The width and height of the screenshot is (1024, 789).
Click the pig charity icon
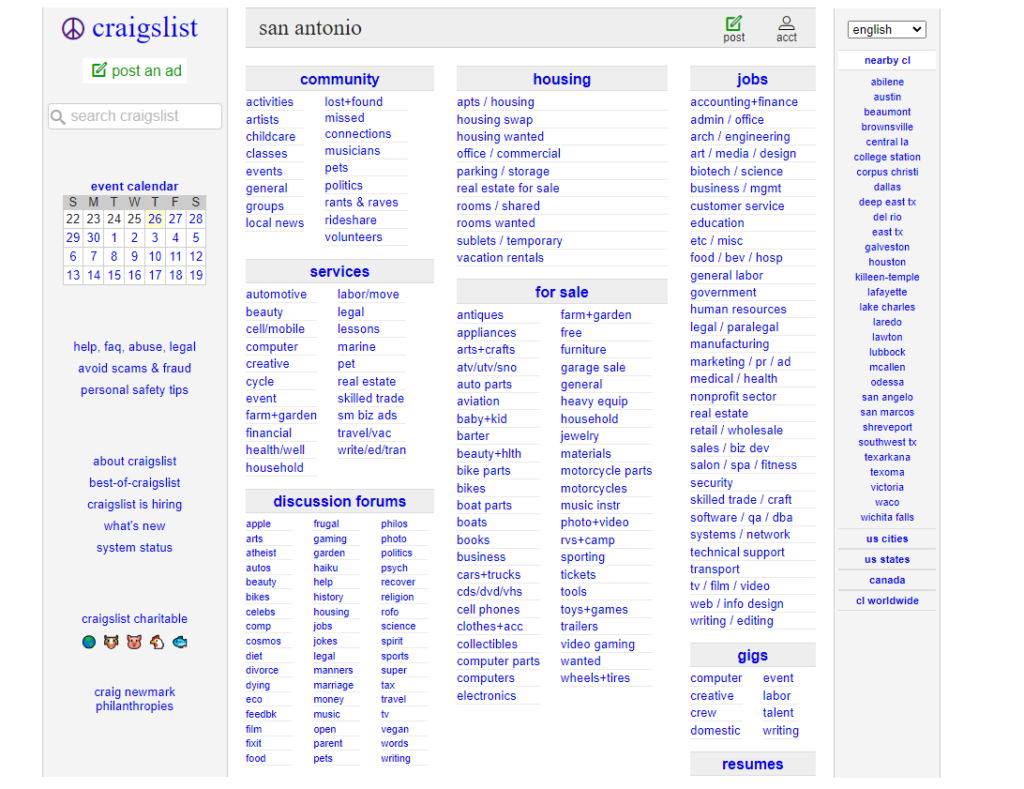[134, 642]
